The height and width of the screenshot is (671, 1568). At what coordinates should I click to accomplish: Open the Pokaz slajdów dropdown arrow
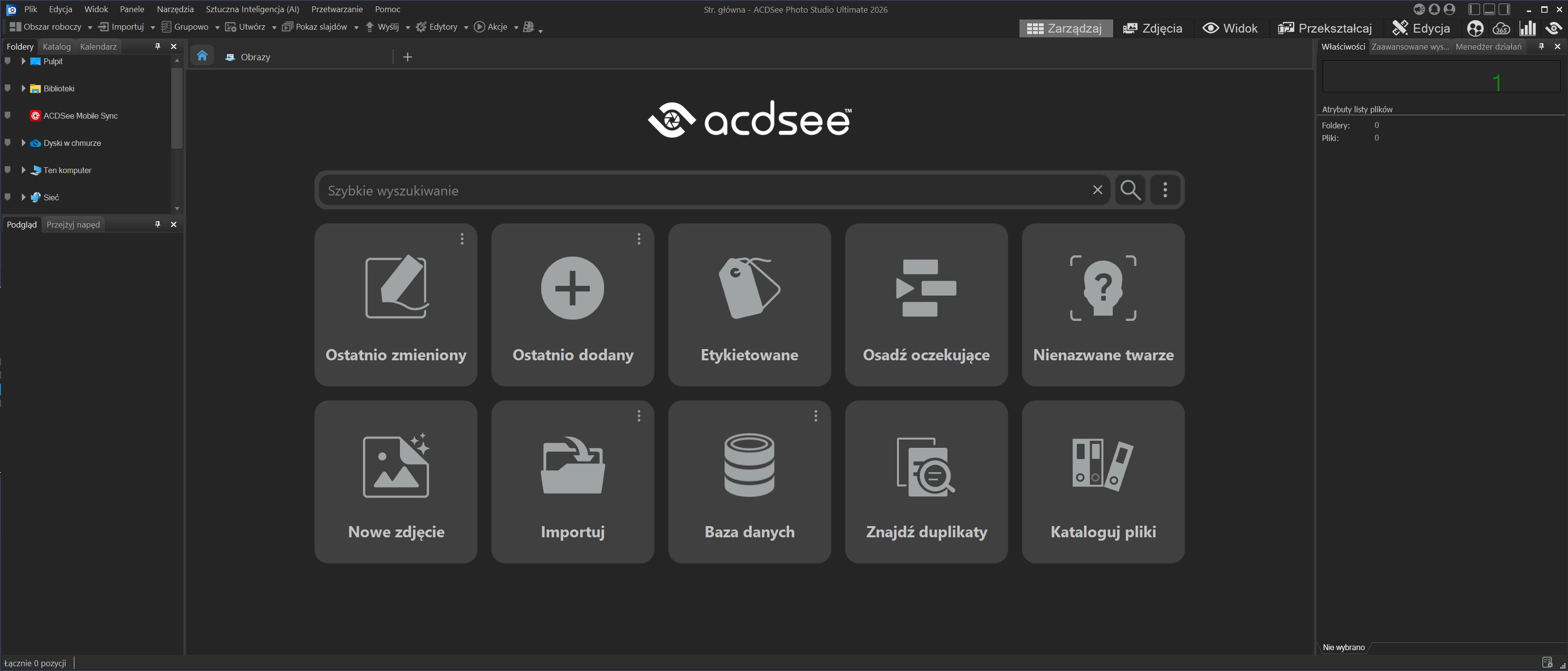point(356,27)
